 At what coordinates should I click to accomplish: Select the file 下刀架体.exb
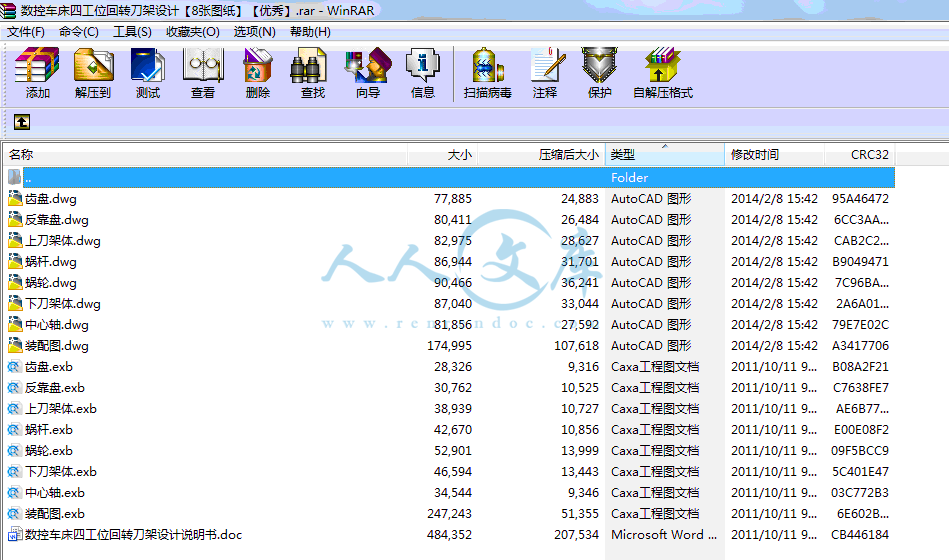click(x=61, y=472)
